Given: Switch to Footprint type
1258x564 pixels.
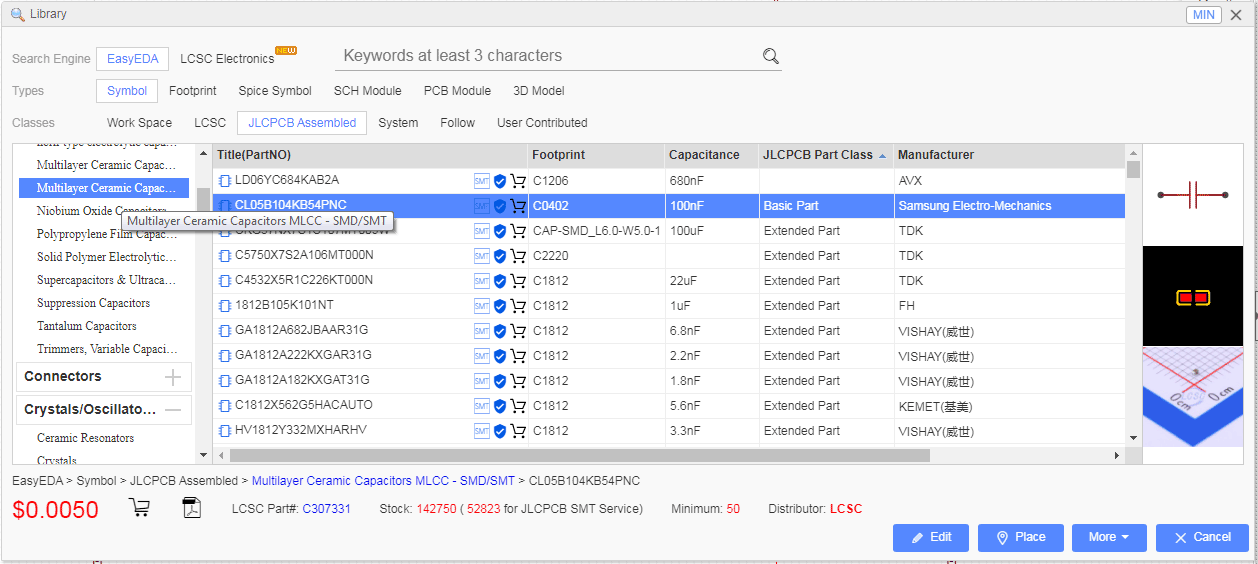Looking at the screenshot, I should [192, 91].
